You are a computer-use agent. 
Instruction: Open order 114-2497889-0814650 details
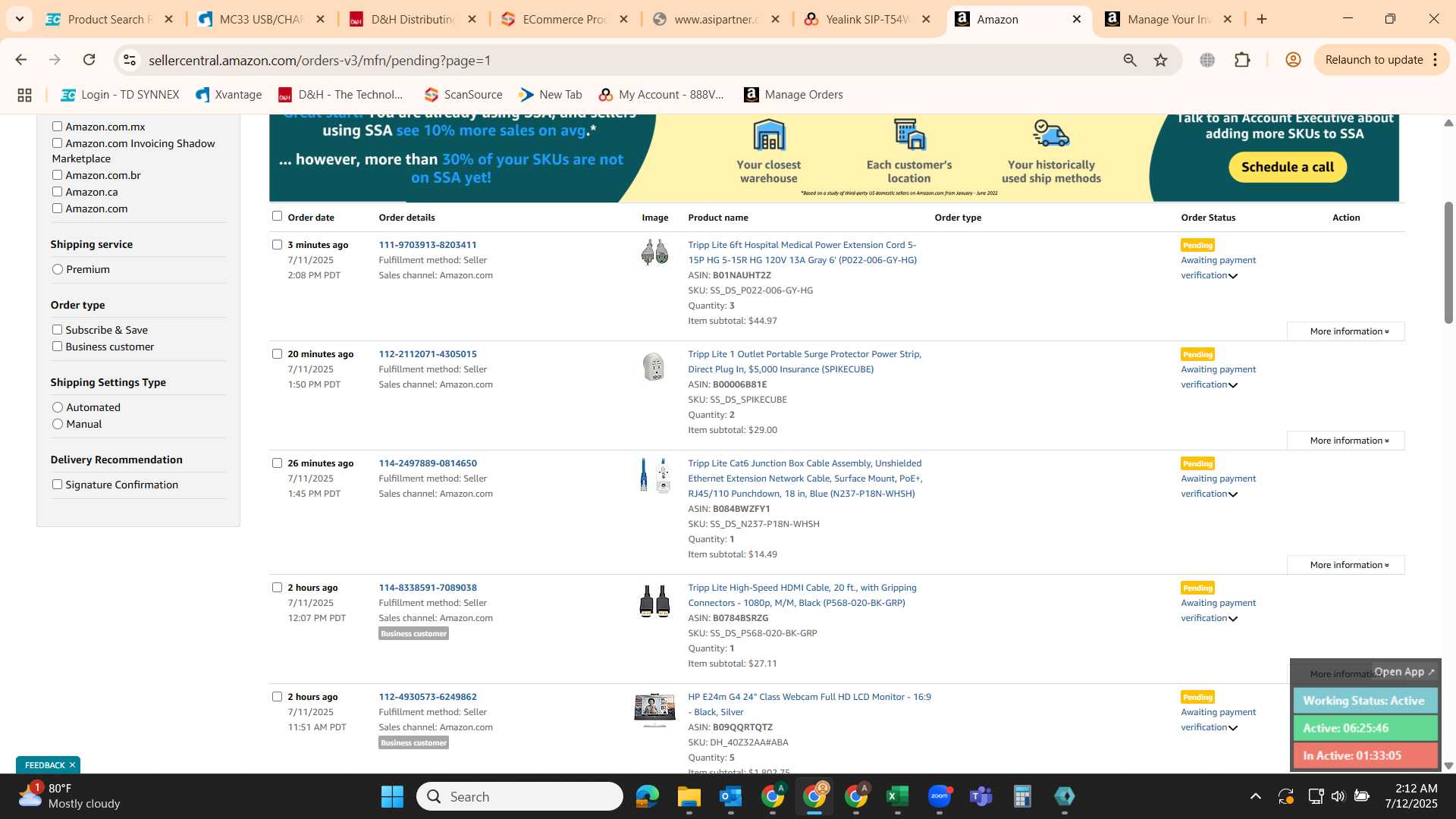[428, 463]
